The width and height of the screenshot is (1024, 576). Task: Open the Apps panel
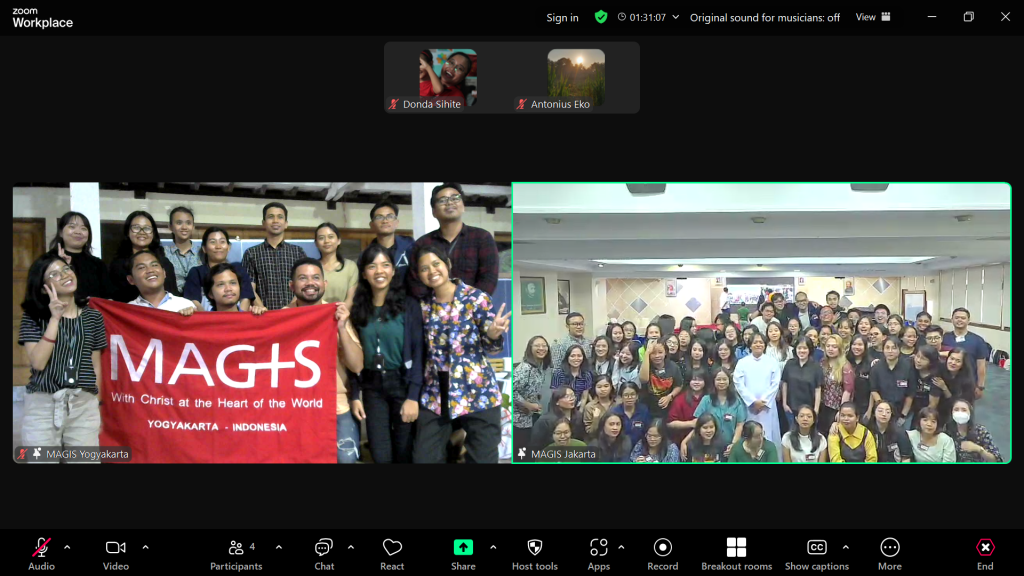click(598, 553)
